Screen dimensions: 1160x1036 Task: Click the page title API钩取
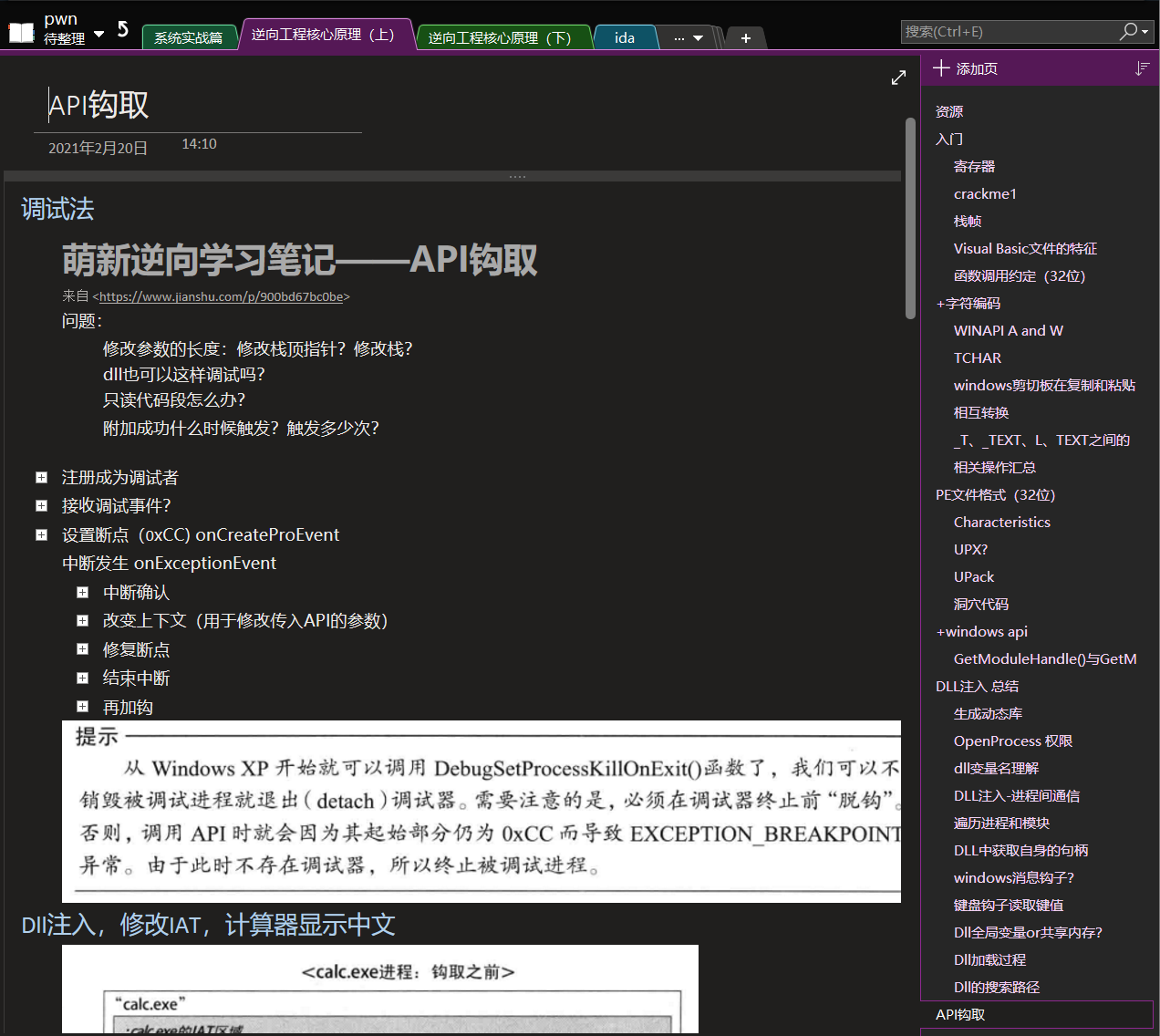pos(98,105)
